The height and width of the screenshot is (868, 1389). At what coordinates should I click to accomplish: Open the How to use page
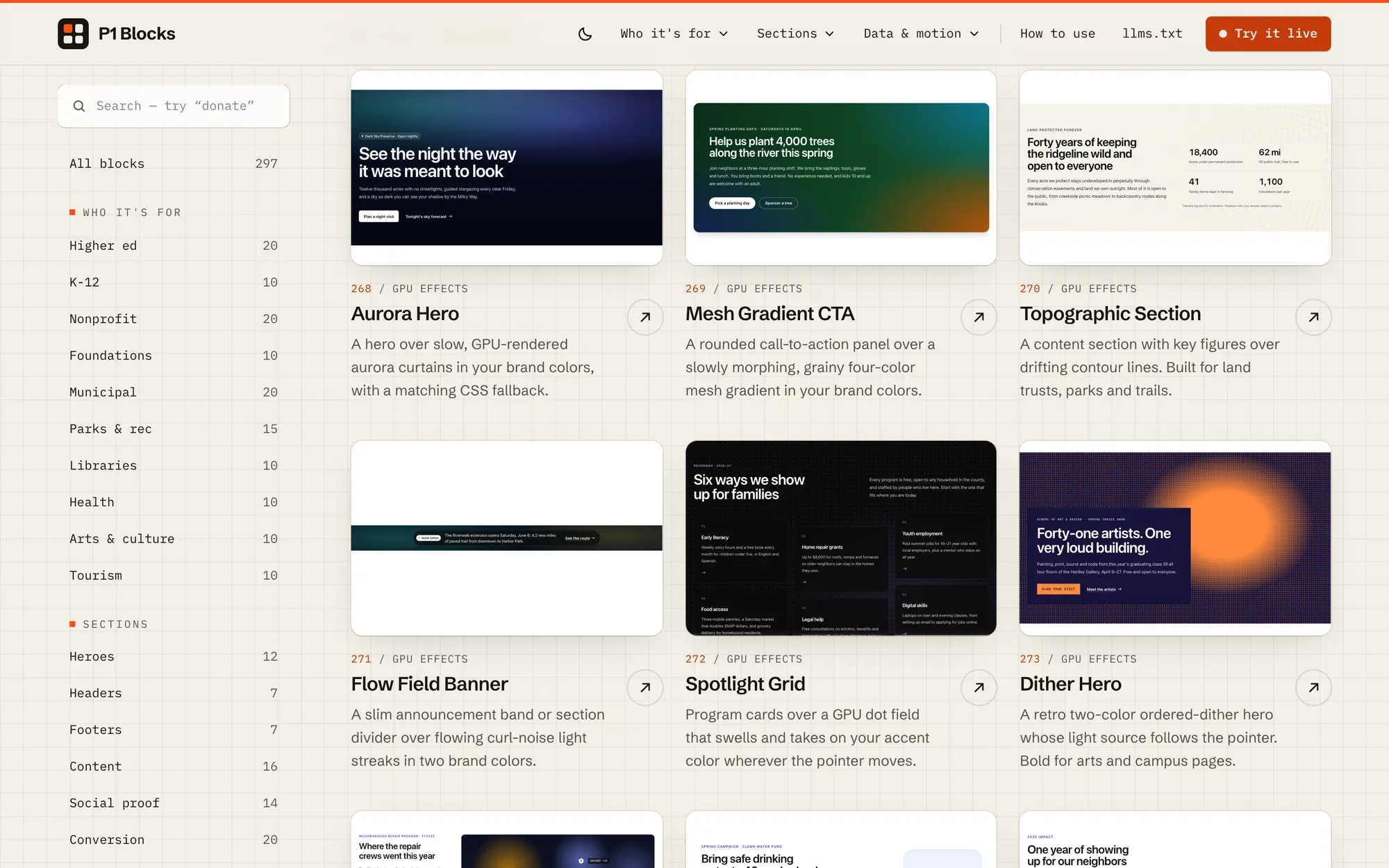(1057, 33)
